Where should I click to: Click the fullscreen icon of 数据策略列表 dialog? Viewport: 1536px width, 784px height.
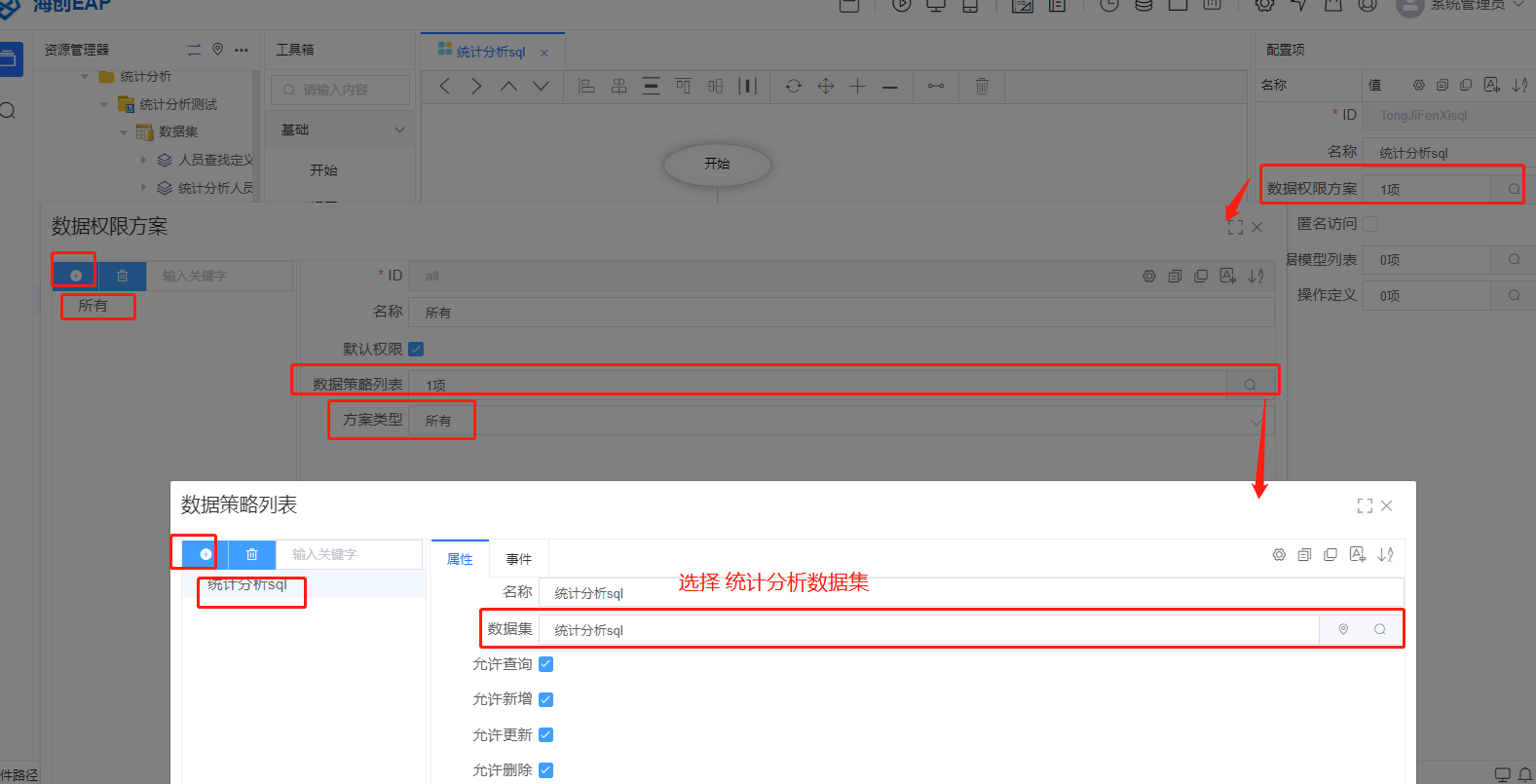[1365, 505]
